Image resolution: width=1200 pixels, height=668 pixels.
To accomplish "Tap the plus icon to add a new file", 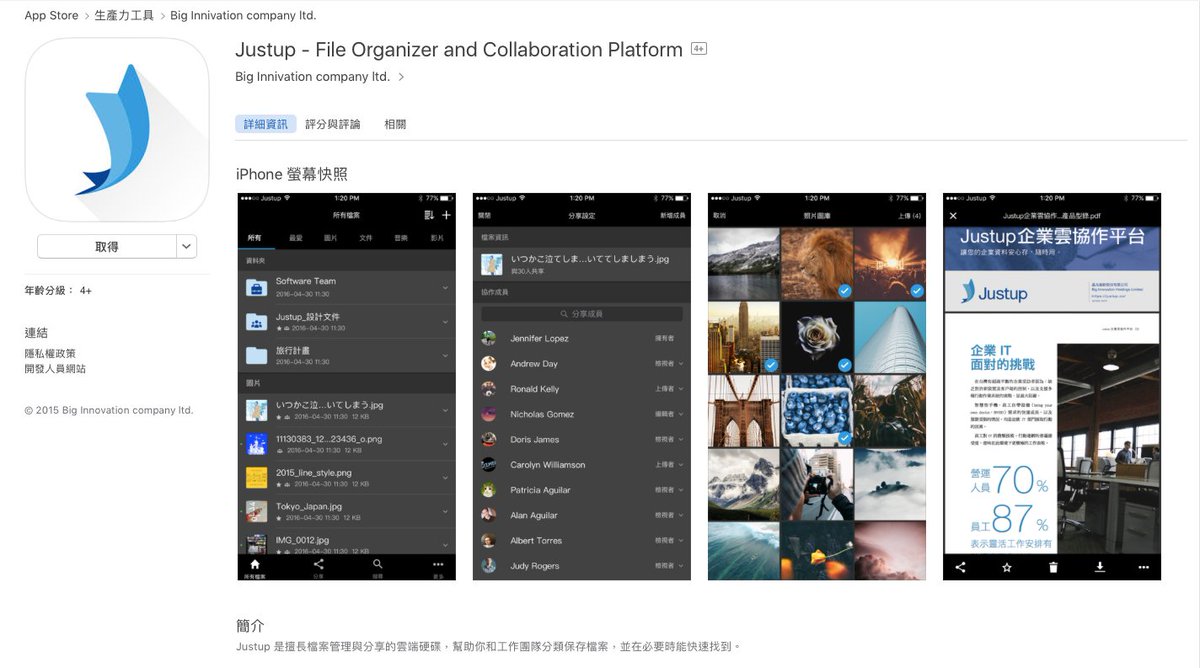I will point(446,215).
